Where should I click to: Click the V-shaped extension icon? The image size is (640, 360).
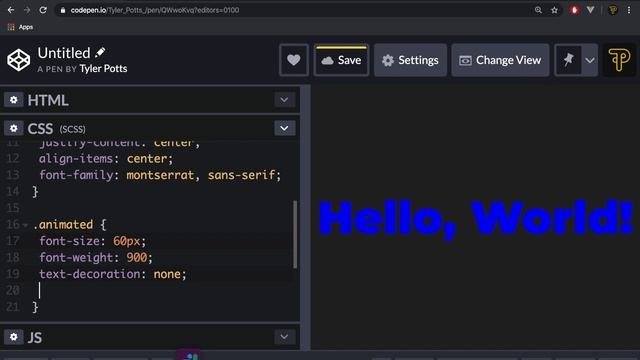click(x=590, y=10)
